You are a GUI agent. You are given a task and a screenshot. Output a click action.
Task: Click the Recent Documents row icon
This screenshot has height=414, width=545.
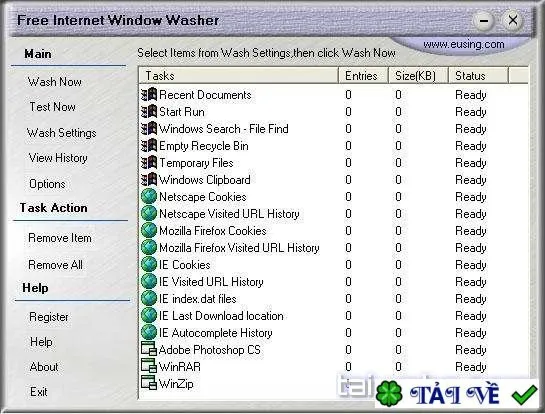click(149, 95)
